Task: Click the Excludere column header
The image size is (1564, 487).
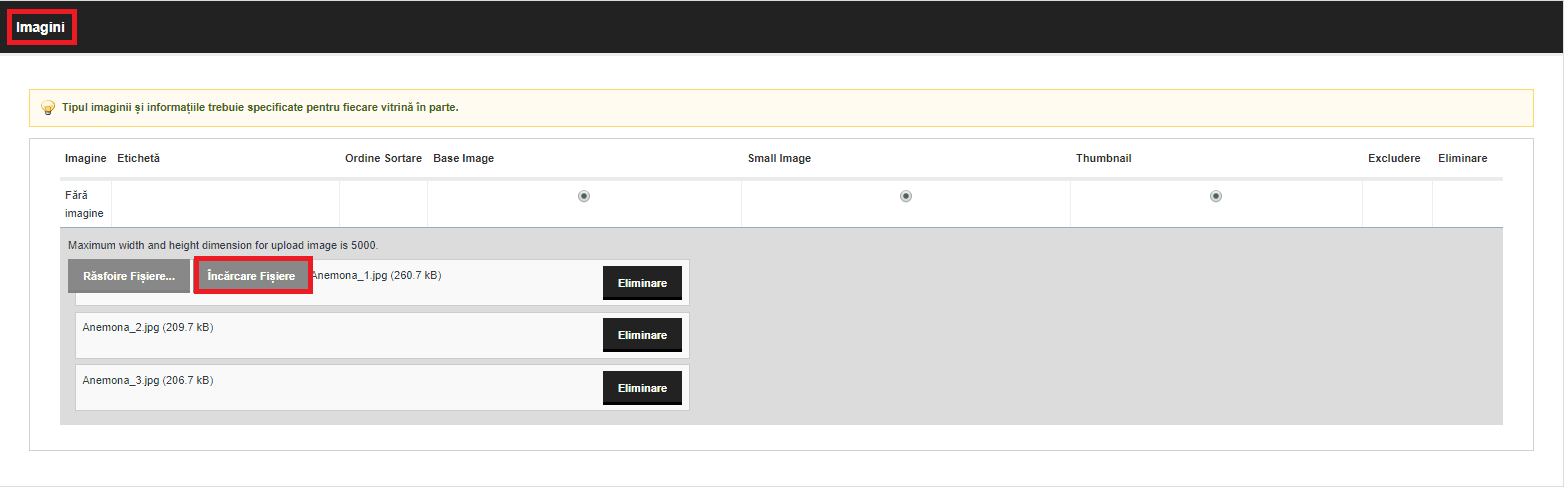Action: (x=1394, y=159)
